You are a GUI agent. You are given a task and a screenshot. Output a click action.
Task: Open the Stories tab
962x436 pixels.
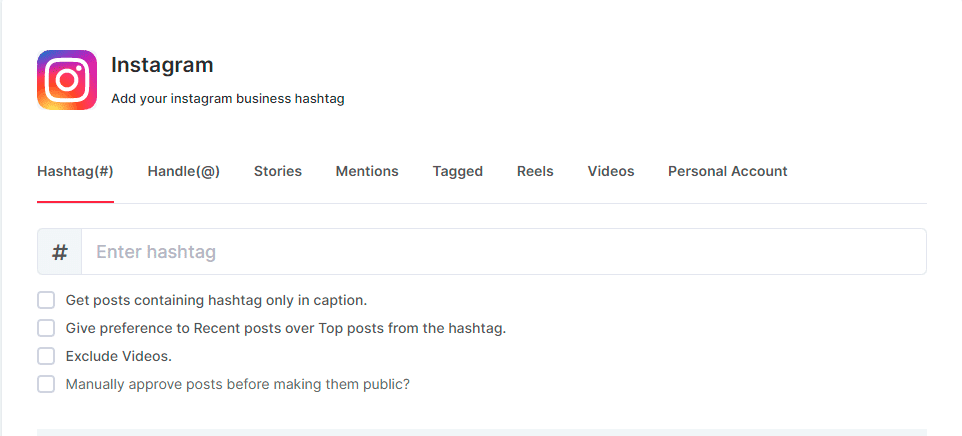coord(278,171)
